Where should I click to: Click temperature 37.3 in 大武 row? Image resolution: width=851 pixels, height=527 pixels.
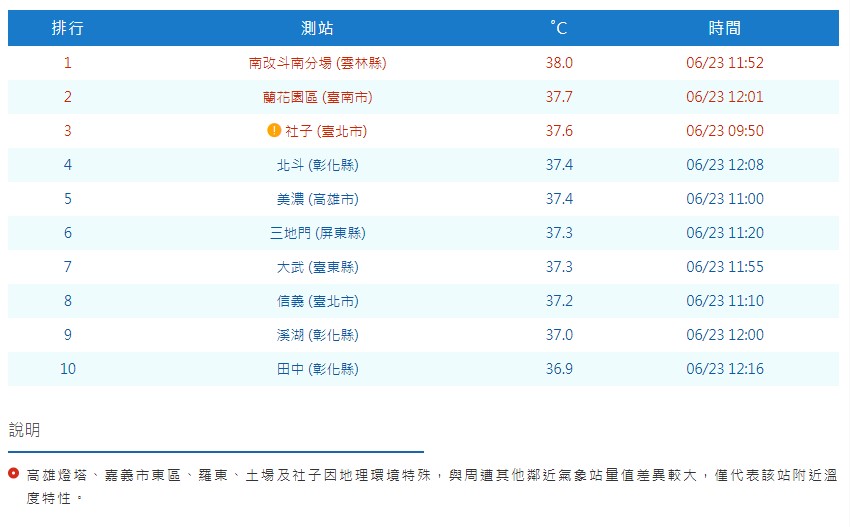(x=559, y=266)
